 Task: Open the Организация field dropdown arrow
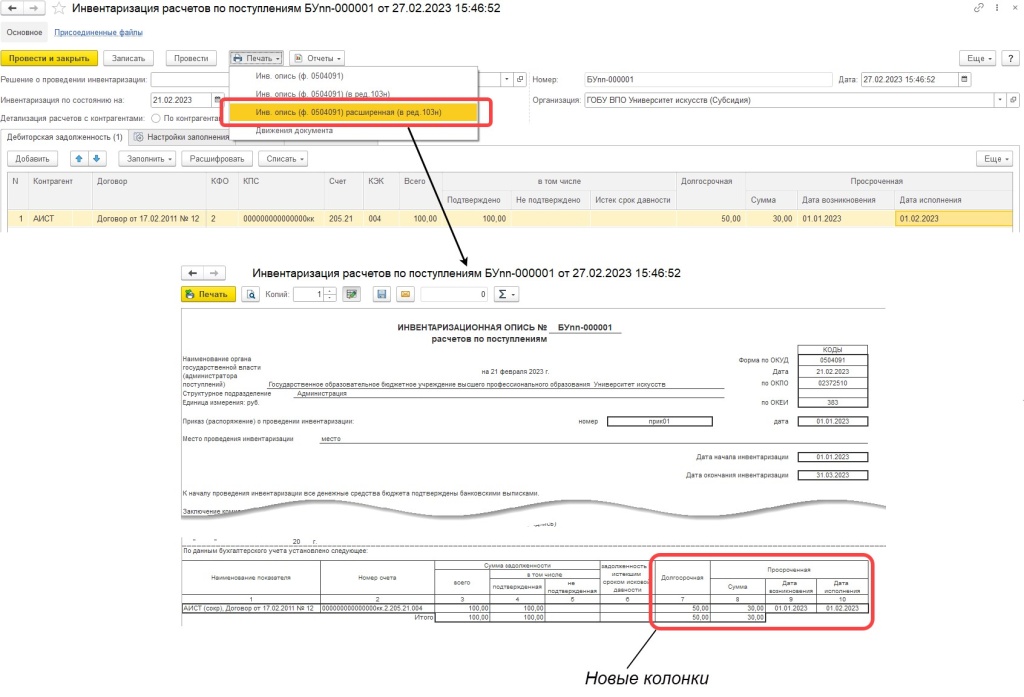pos(1000,100)
